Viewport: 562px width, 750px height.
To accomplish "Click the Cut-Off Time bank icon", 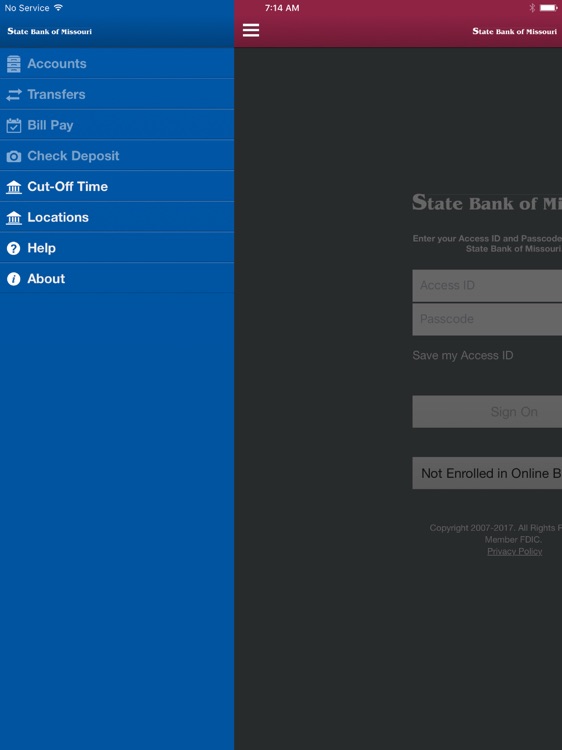I will 14,187.
